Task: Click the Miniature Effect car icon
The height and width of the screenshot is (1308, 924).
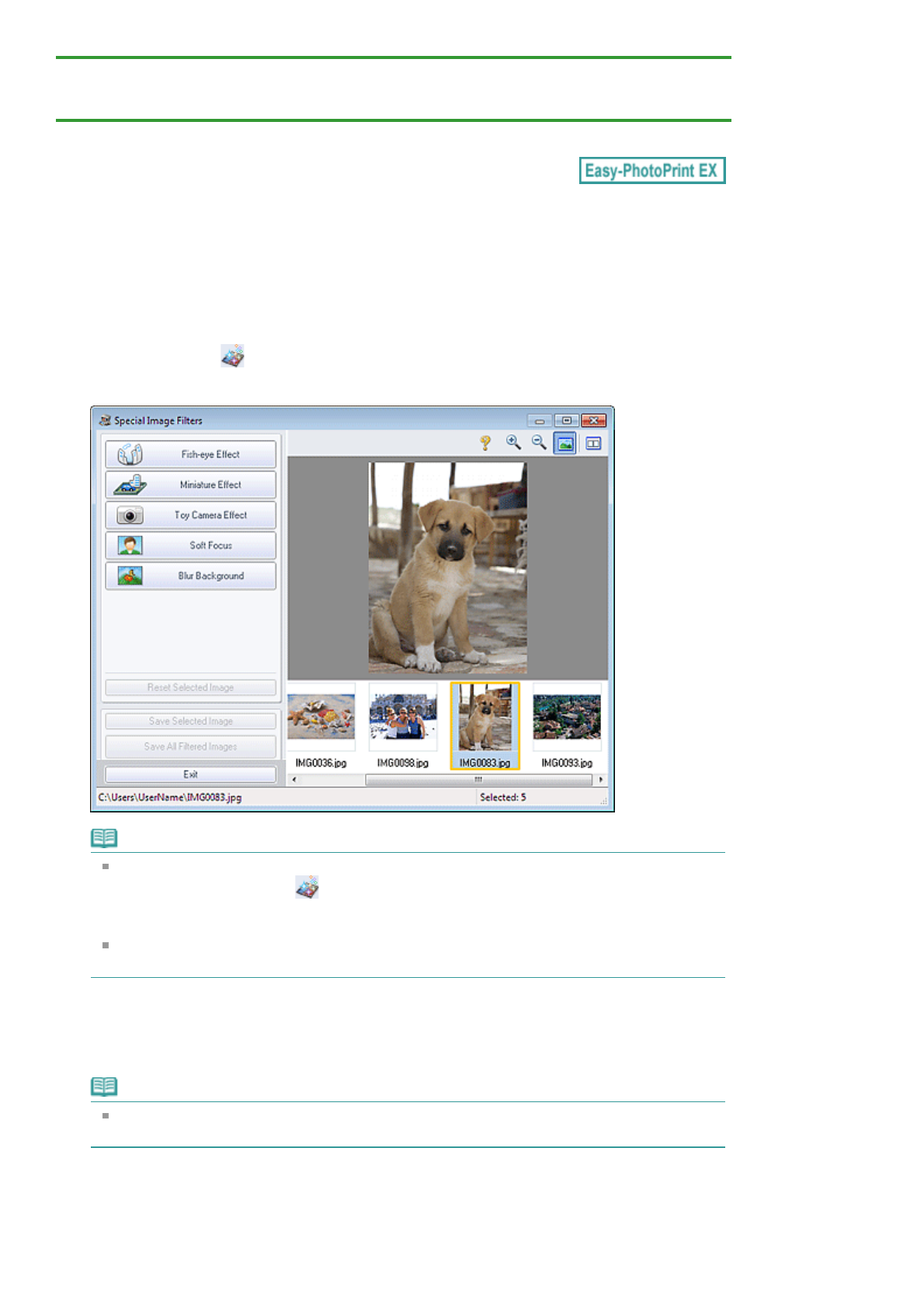Action: tap(130, 485)
